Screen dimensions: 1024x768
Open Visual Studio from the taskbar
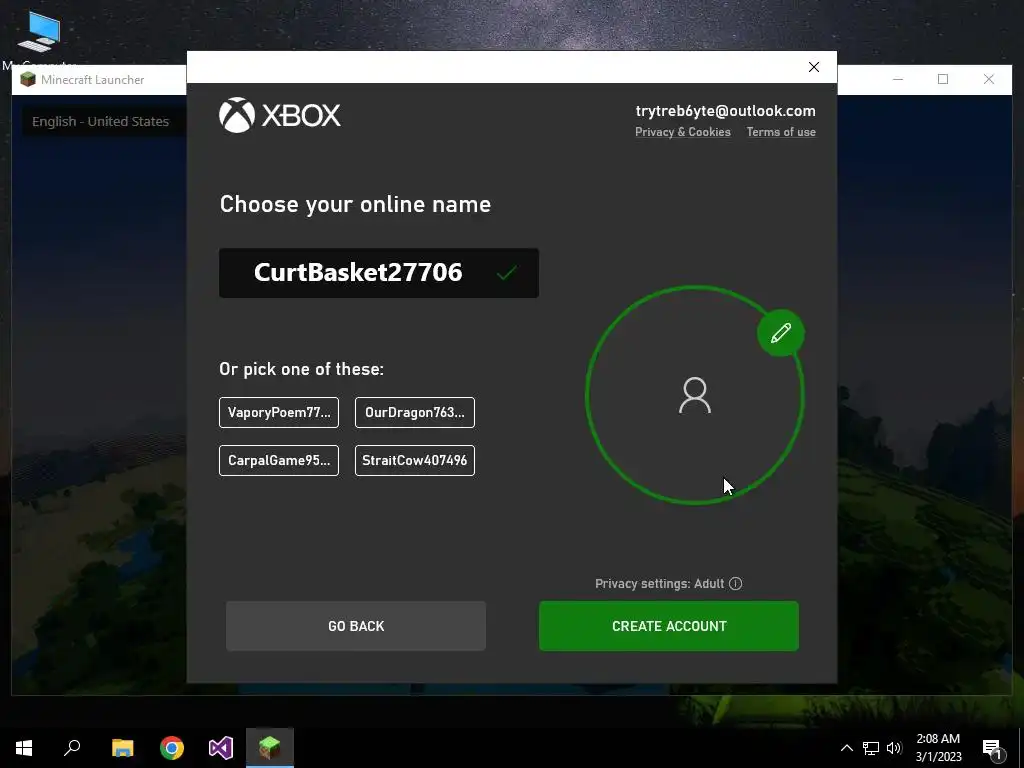tap(221, 748)
